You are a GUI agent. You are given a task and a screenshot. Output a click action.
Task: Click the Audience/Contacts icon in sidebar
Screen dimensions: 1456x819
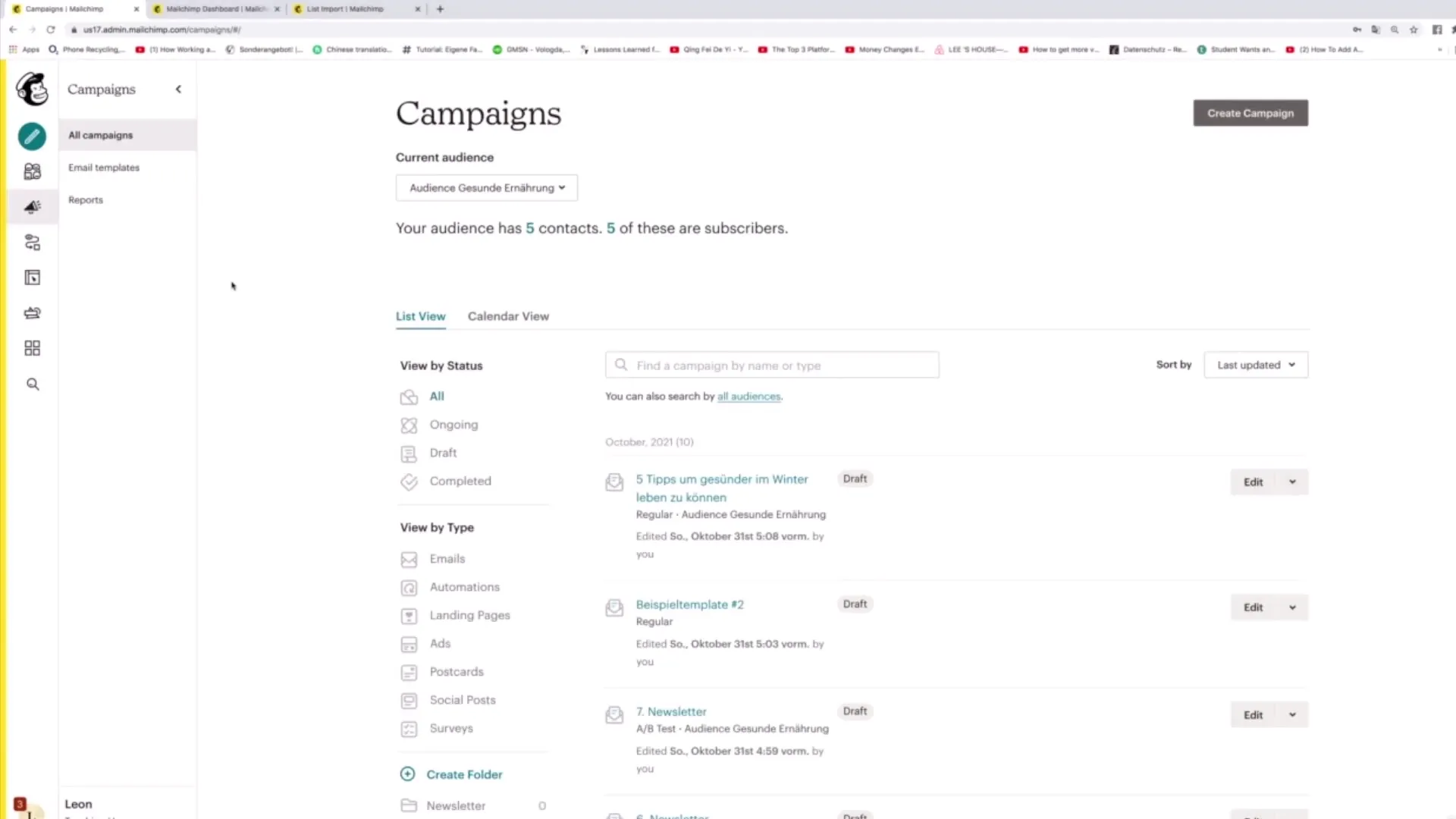[x=32, y=171]
